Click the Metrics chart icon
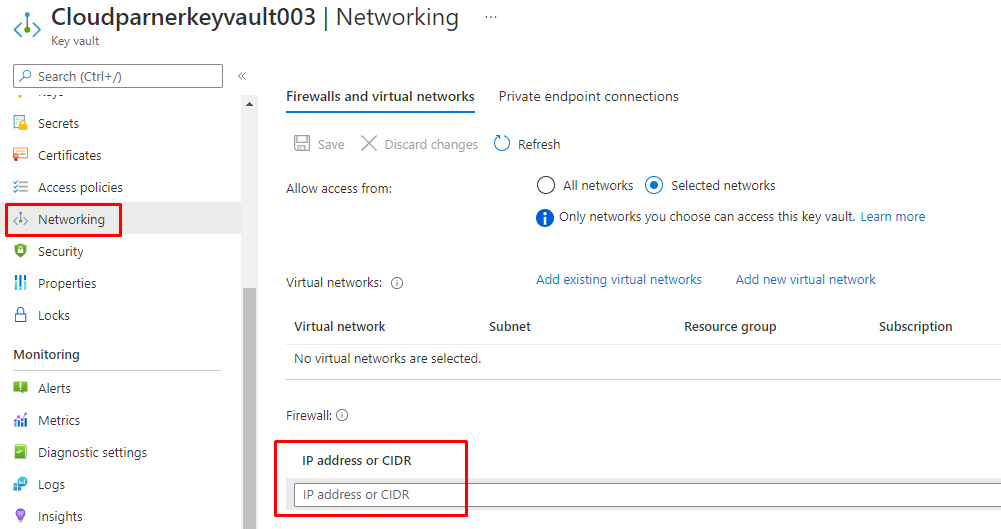The height and width of the screenshot is (529, 1001). click(x=20, y=420)
